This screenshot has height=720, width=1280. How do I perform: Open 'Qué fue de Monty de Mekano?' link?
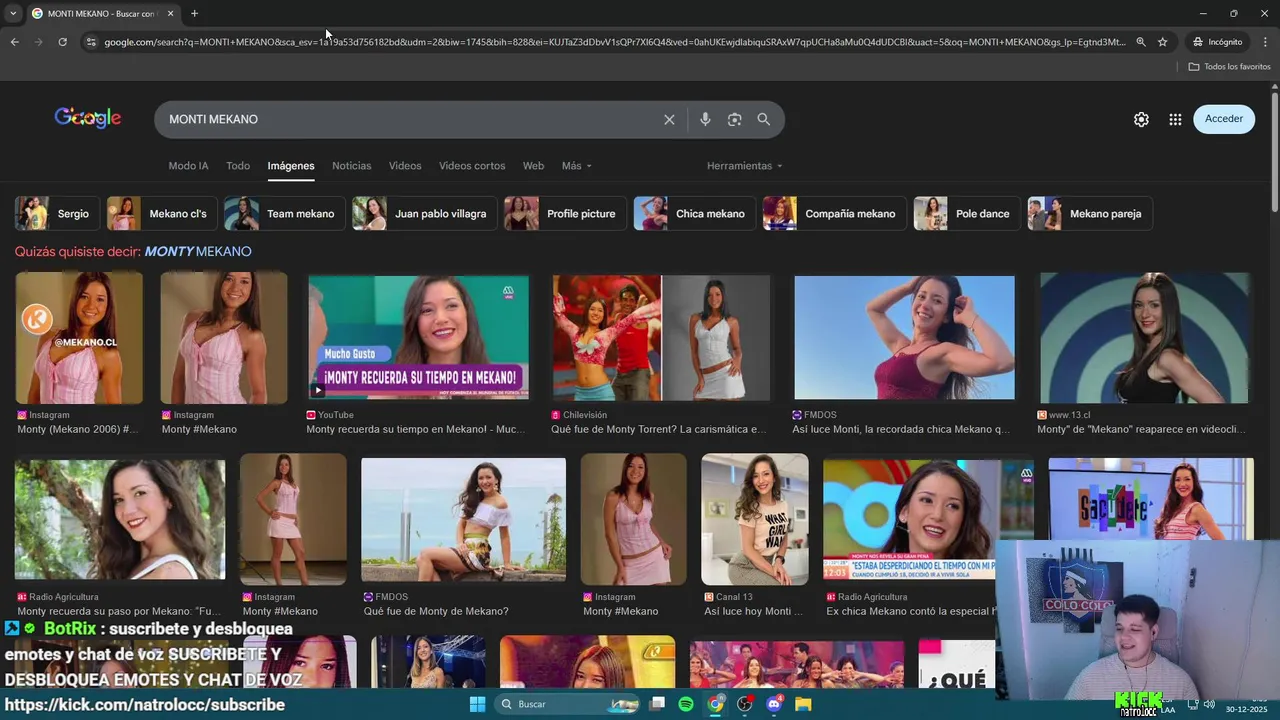pos(436,611)
